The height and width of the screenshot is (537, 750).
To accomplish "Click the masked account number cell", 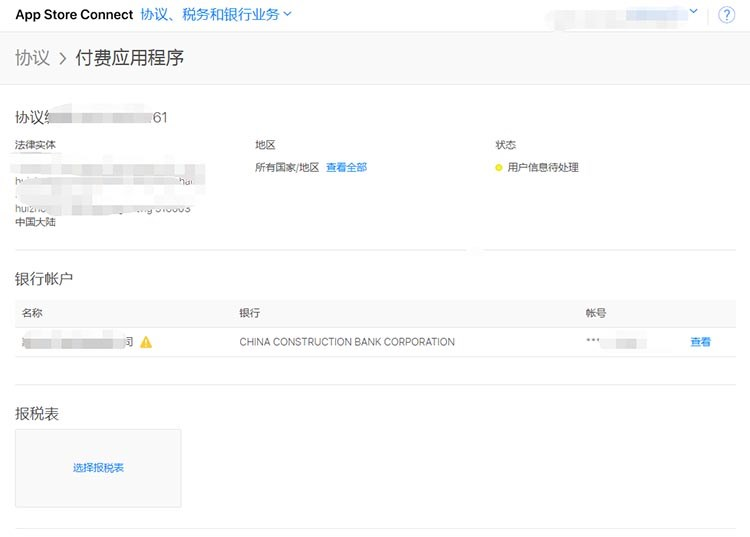I will pyautogui.click(x=616, y=342).
